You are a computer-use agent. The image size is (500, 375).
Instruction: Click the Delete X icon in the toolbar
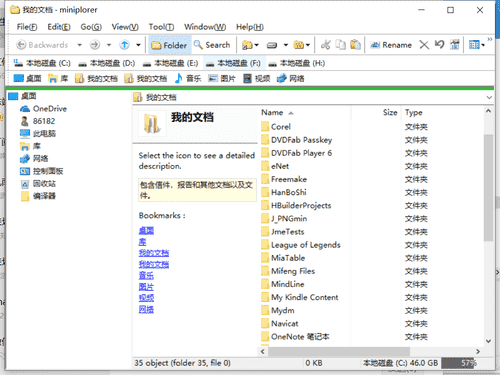[x=424, y=45]
